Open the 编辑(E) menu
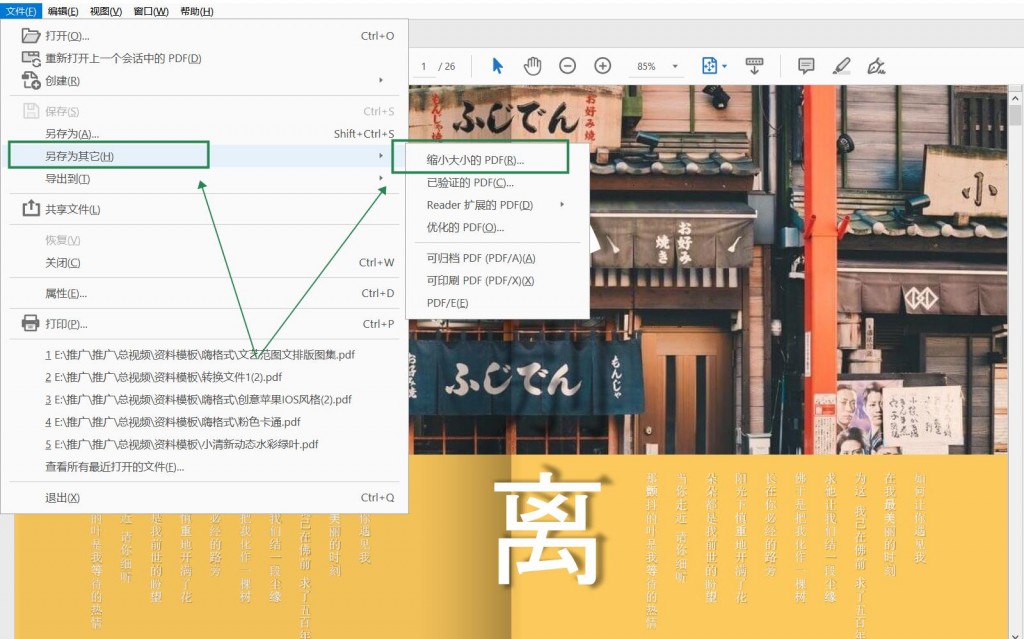The width and height of the screenshot is (1024, 639). (63, 11)
